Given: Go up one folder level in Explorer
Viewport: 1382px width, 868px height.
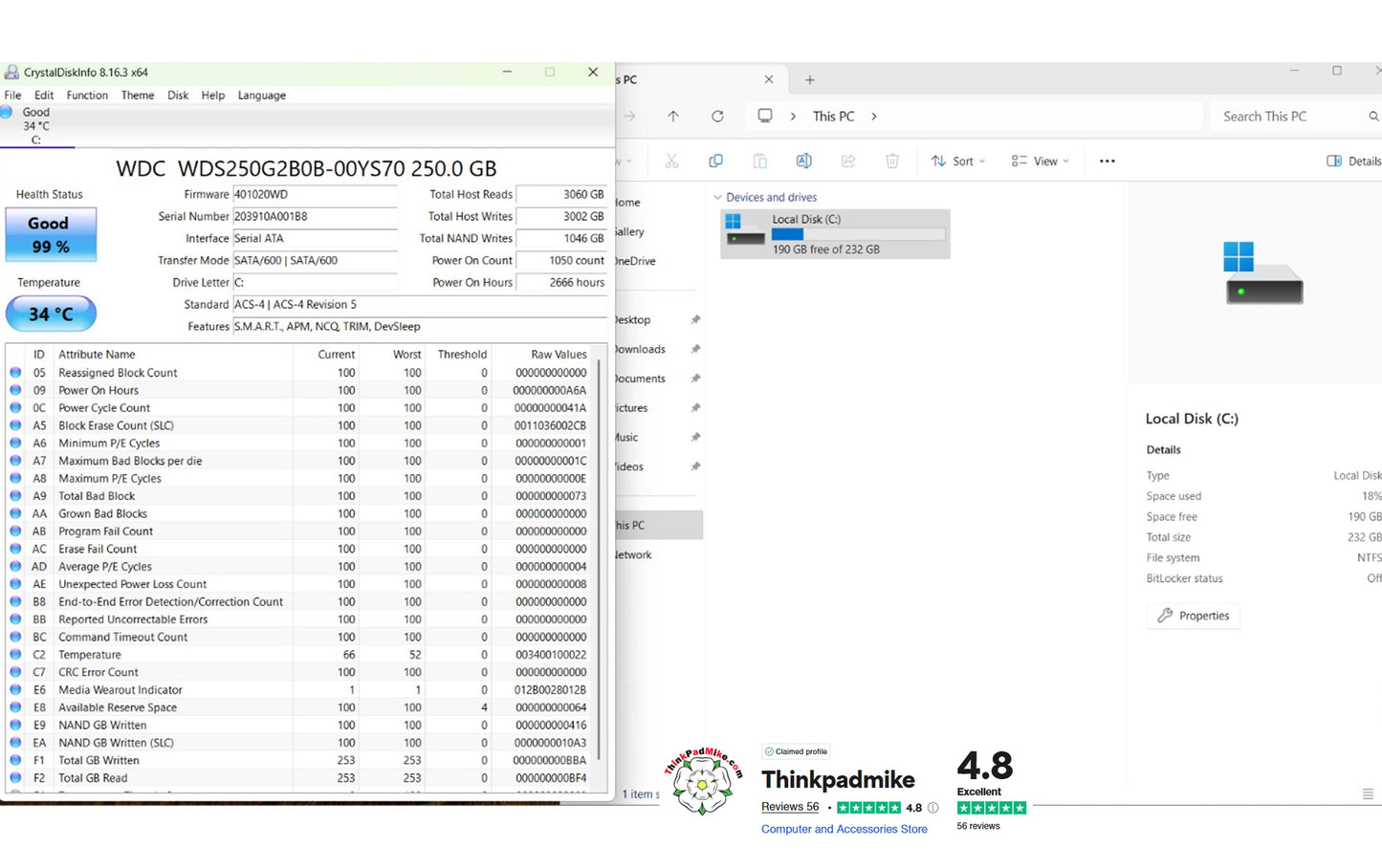Looking at the screenshot, I should point(673,117).
